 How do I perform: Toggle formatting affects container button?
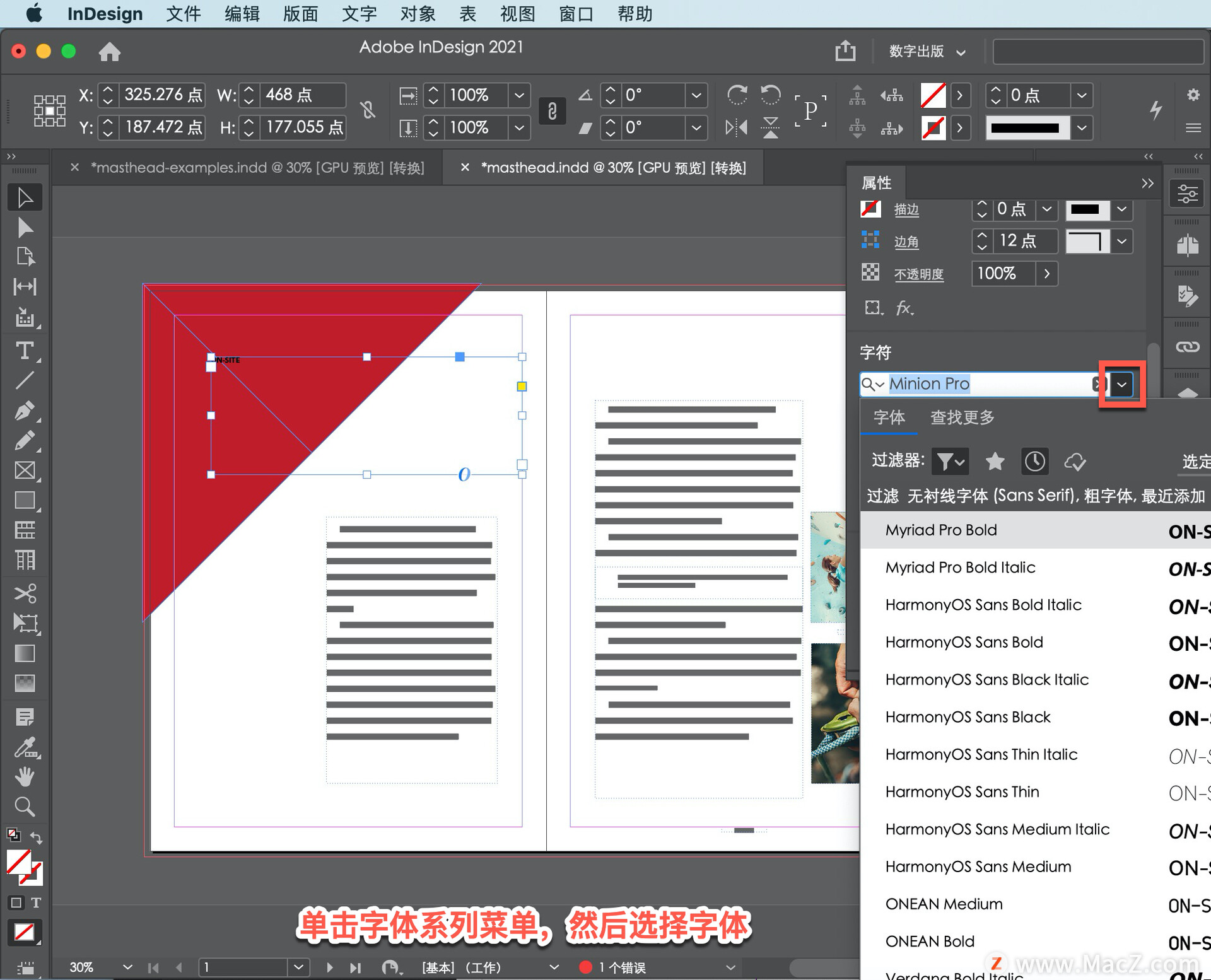(x=16, y=902)
